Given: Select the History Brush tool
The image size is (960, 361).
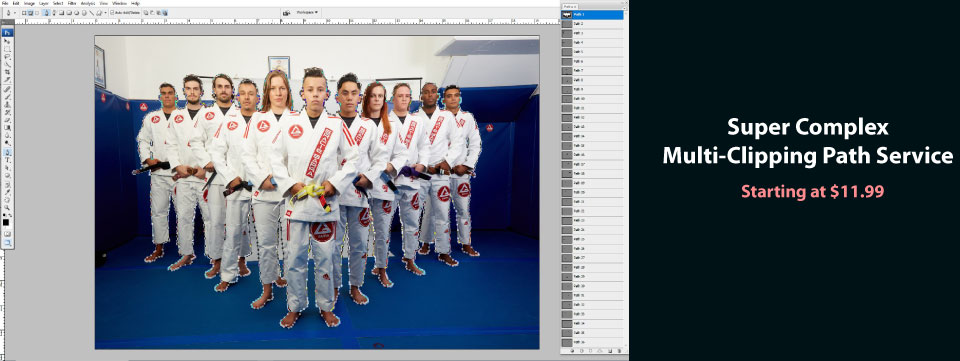Looking at the screenshot, I should tap(7, 112).
